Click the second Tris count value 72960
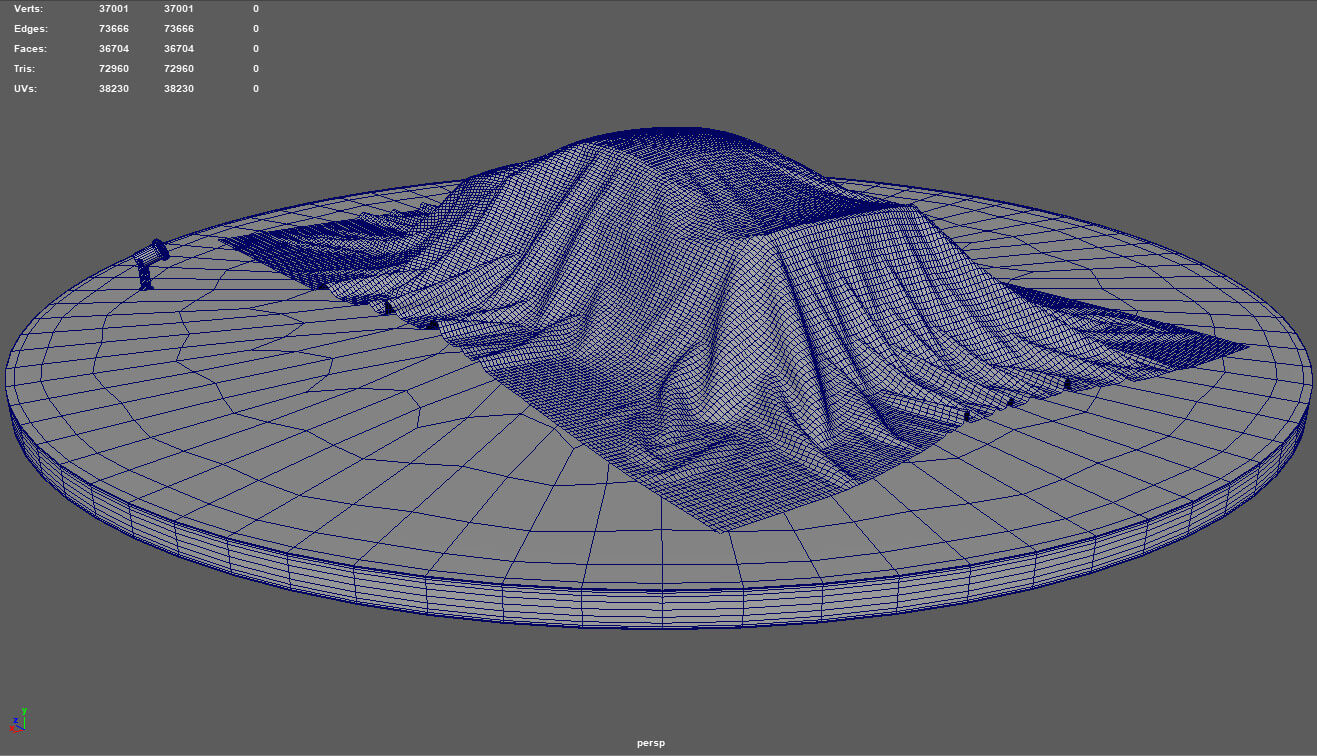This screenshot has width=1317, height=756. click(179, 69)
